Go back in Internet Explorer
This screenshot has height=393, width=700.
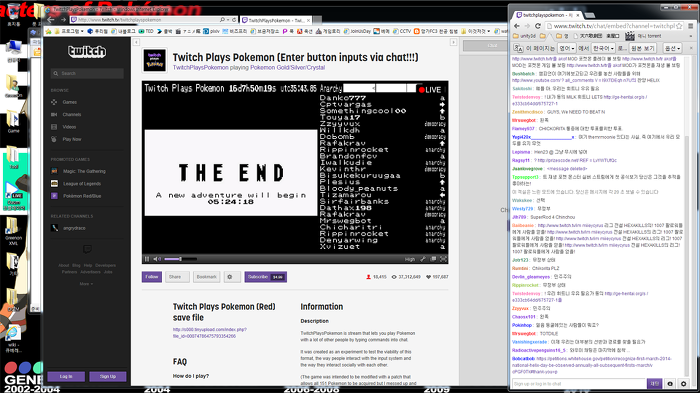pos(51,20)
